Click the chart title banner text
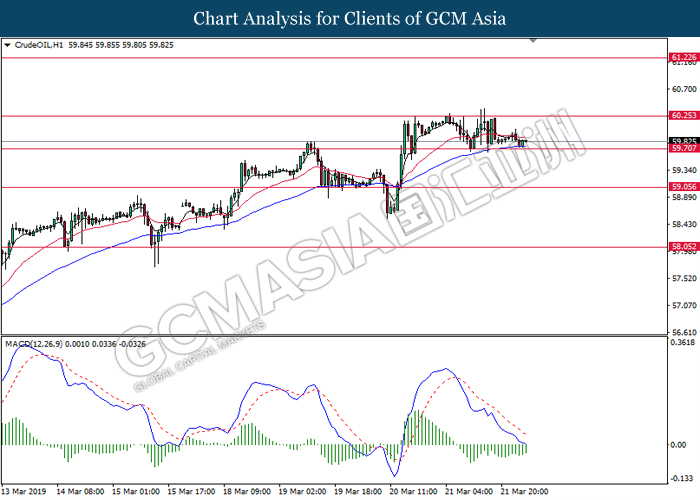 tap(350, 19)
